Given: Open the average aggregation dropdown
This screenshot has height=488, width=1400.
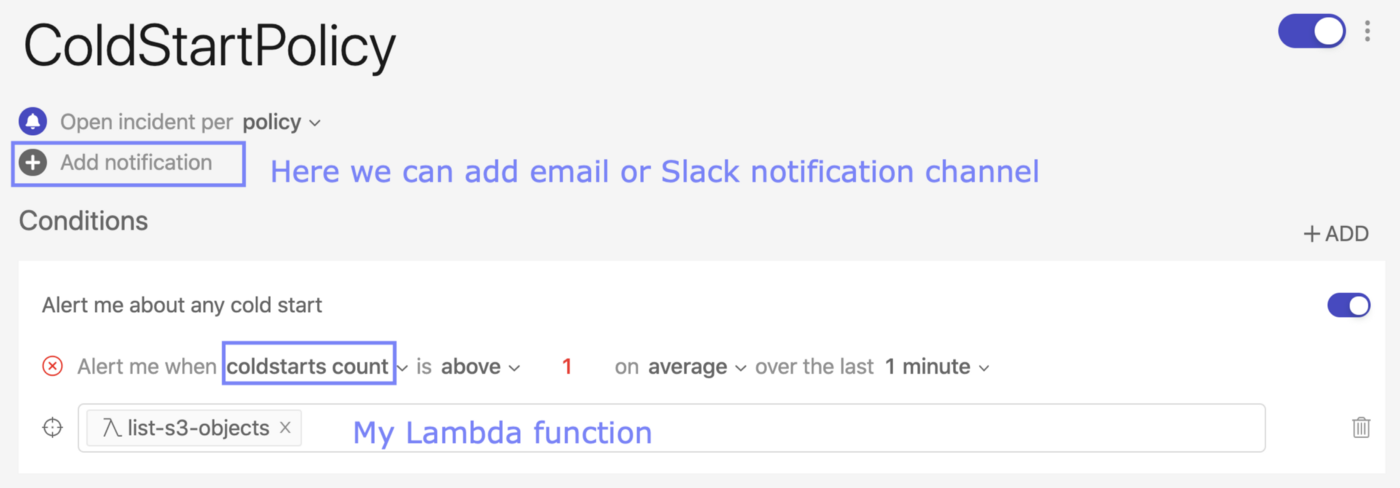Looking at the screenshot, I should 697,367.
